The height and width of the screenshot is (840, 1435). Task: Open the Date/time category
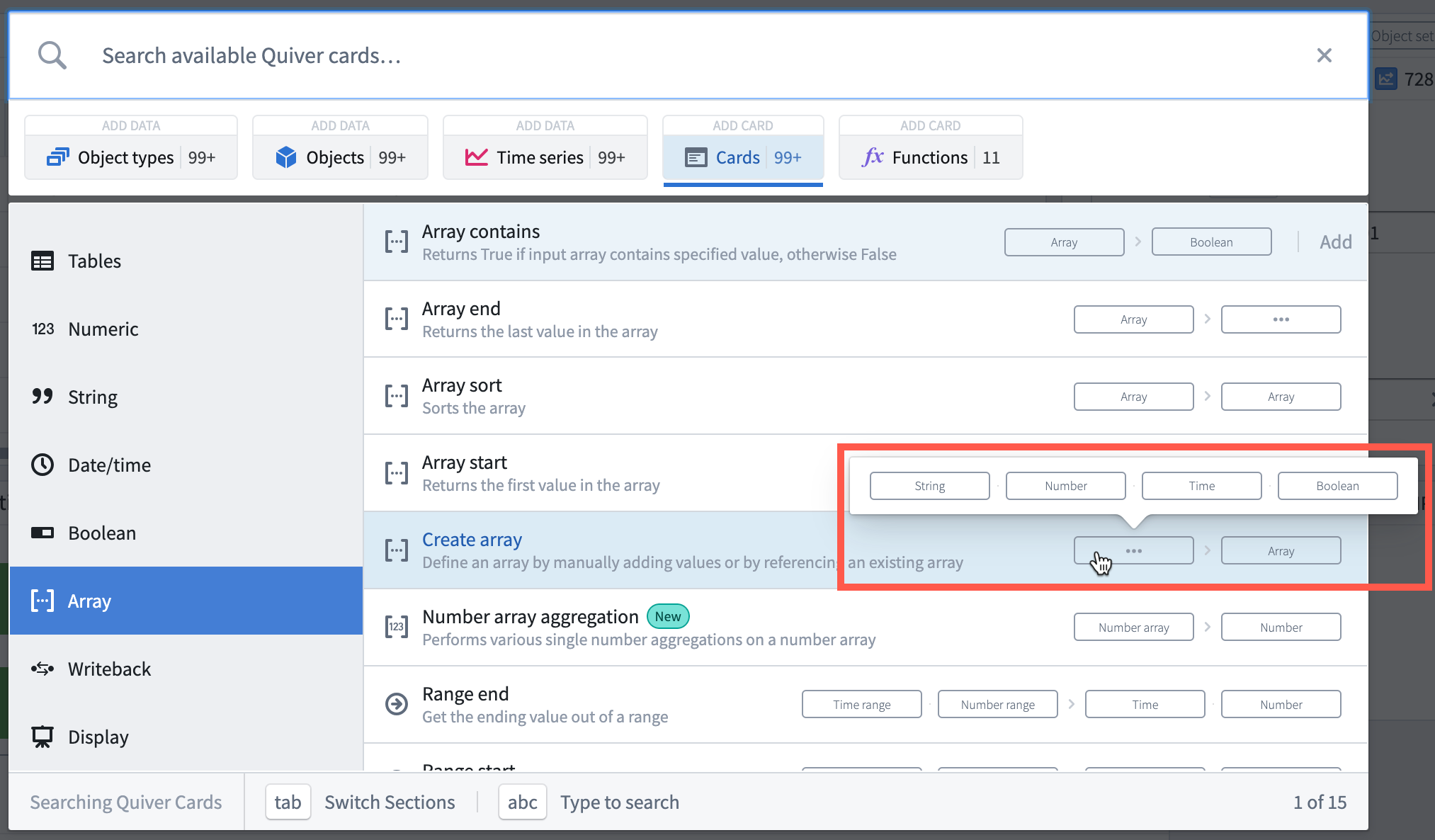click(x=186, y=465)
